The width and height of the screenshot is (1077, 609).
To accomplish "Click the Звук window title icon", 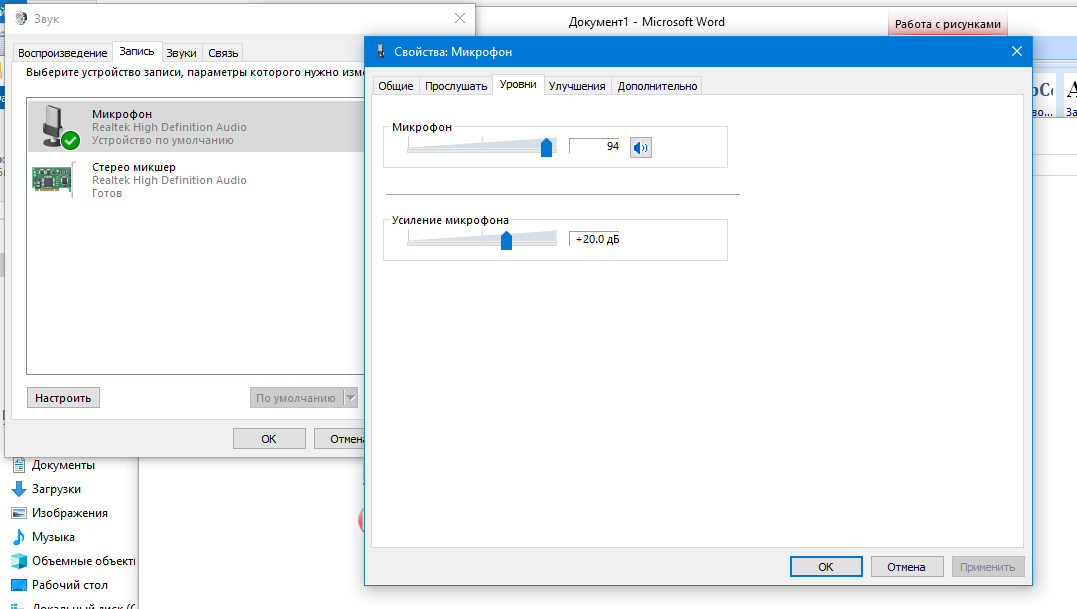I will pyautogui.click(x=21, y=19).
